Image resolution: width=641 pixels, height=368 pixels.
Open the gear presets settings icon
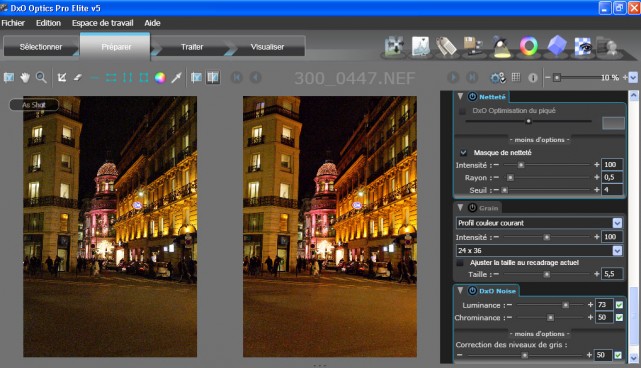click(x=498, y=78)
